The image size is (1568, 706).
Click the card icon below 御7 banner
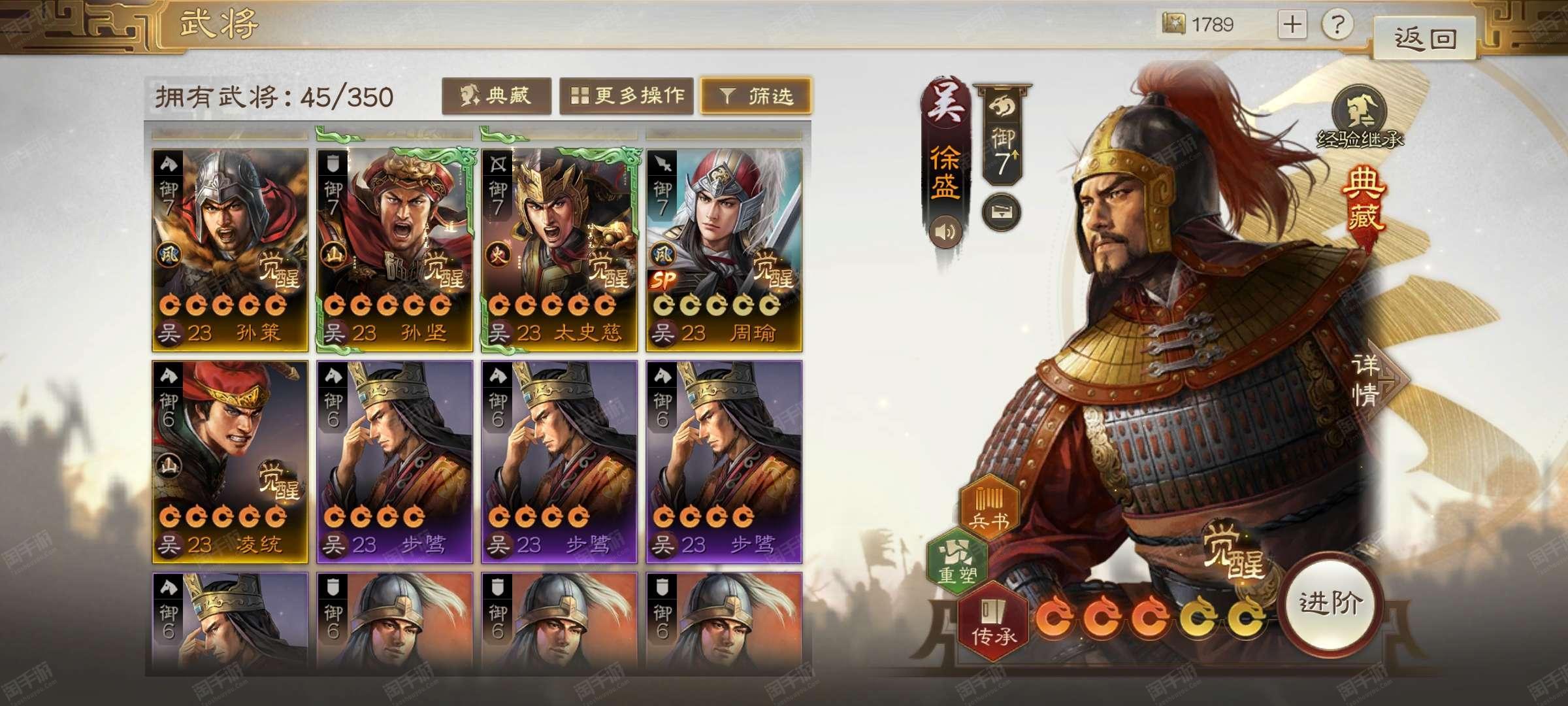tap(1002, 212)
